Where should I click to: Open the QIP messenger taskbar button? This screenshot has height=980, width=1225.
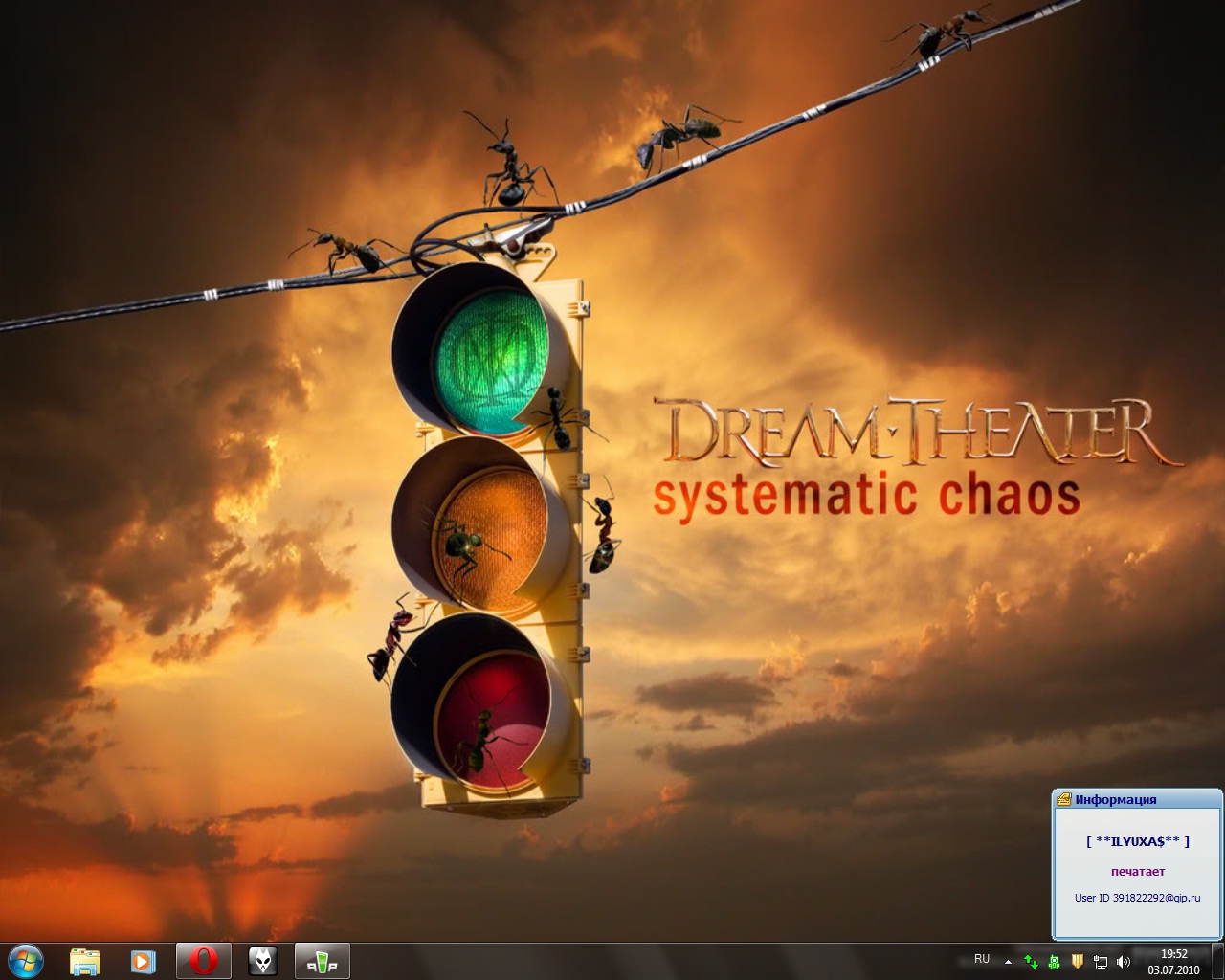[x=322, y=961]
